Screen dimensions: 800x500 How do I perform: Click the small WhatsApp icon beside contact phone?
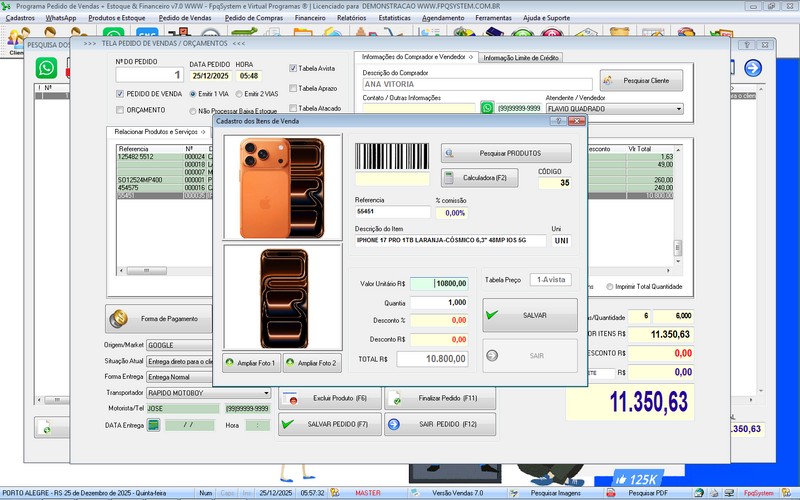(487, 108)
